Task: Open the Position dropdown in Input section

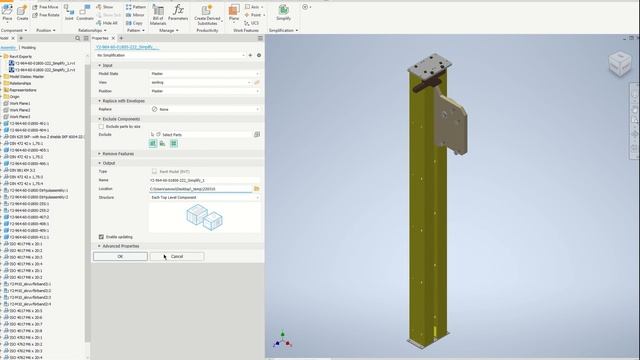Action: [205, 91]
